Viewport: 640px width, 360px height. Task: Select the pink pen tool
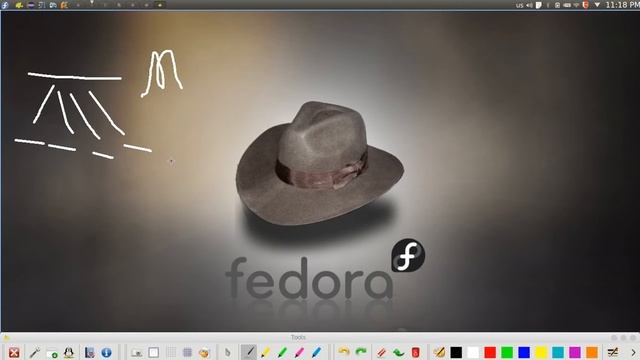299,352
